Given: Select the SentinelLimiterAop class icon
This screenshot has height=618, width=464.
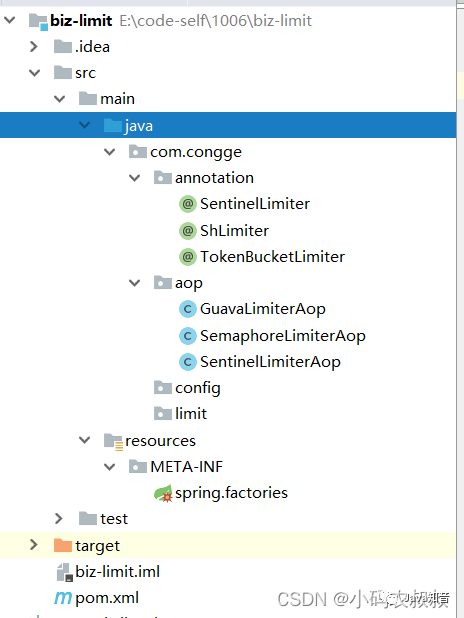Looking at the screenshot, I should click(x=188, y=362).
